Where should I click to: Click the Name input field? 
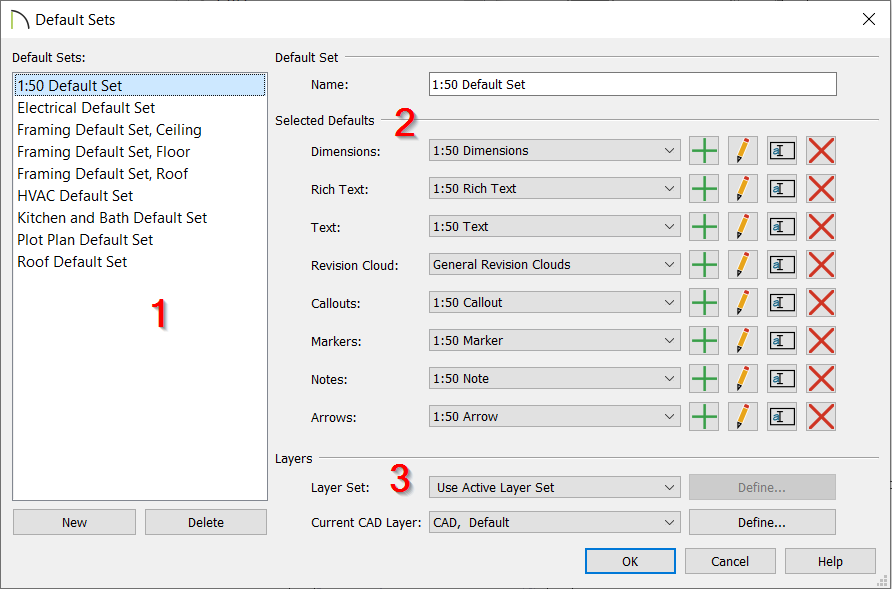pyautogui.click(x=633, y=84)
